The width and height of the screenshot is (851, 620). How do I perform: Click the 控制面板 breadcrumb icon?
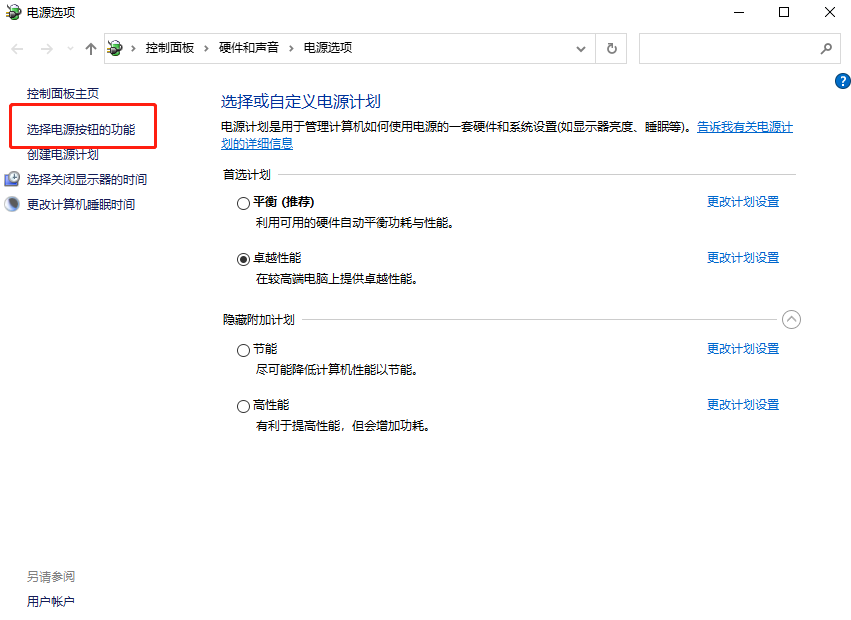click(116, 47)
